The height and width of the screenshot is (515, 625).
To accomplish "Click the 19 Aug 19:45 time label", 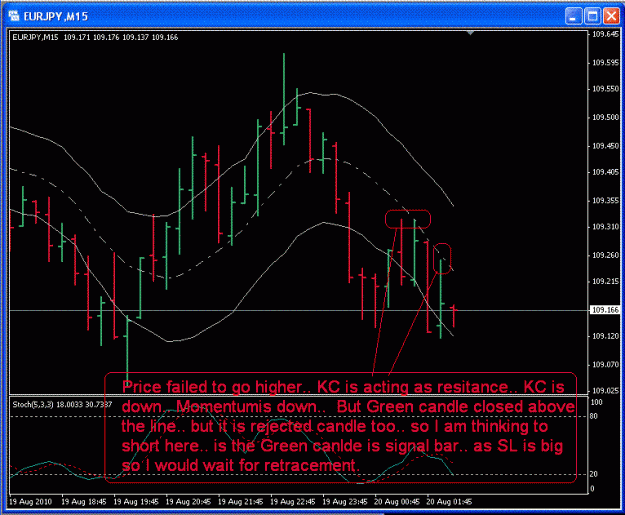I will pos(136,501).
